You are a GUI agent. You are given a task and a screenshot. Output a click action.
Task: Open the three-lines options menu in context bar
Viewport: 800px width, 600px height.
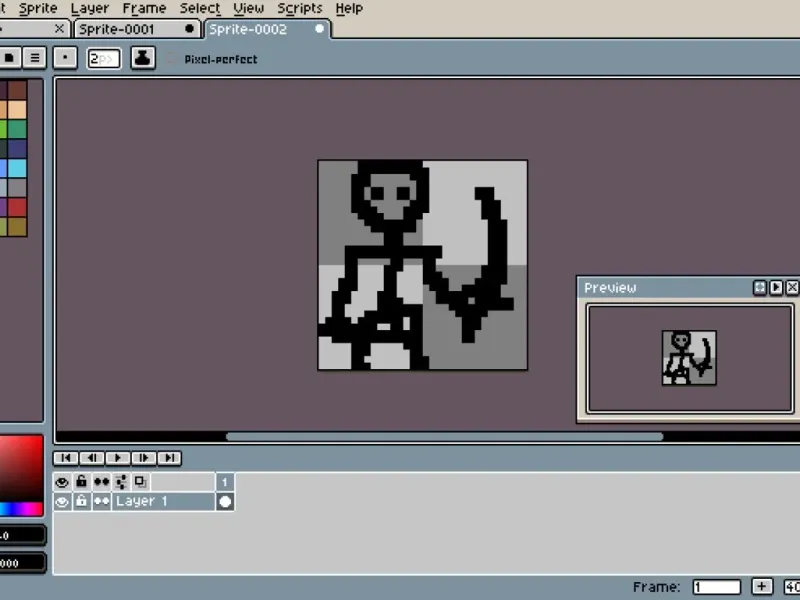point(35,58)
